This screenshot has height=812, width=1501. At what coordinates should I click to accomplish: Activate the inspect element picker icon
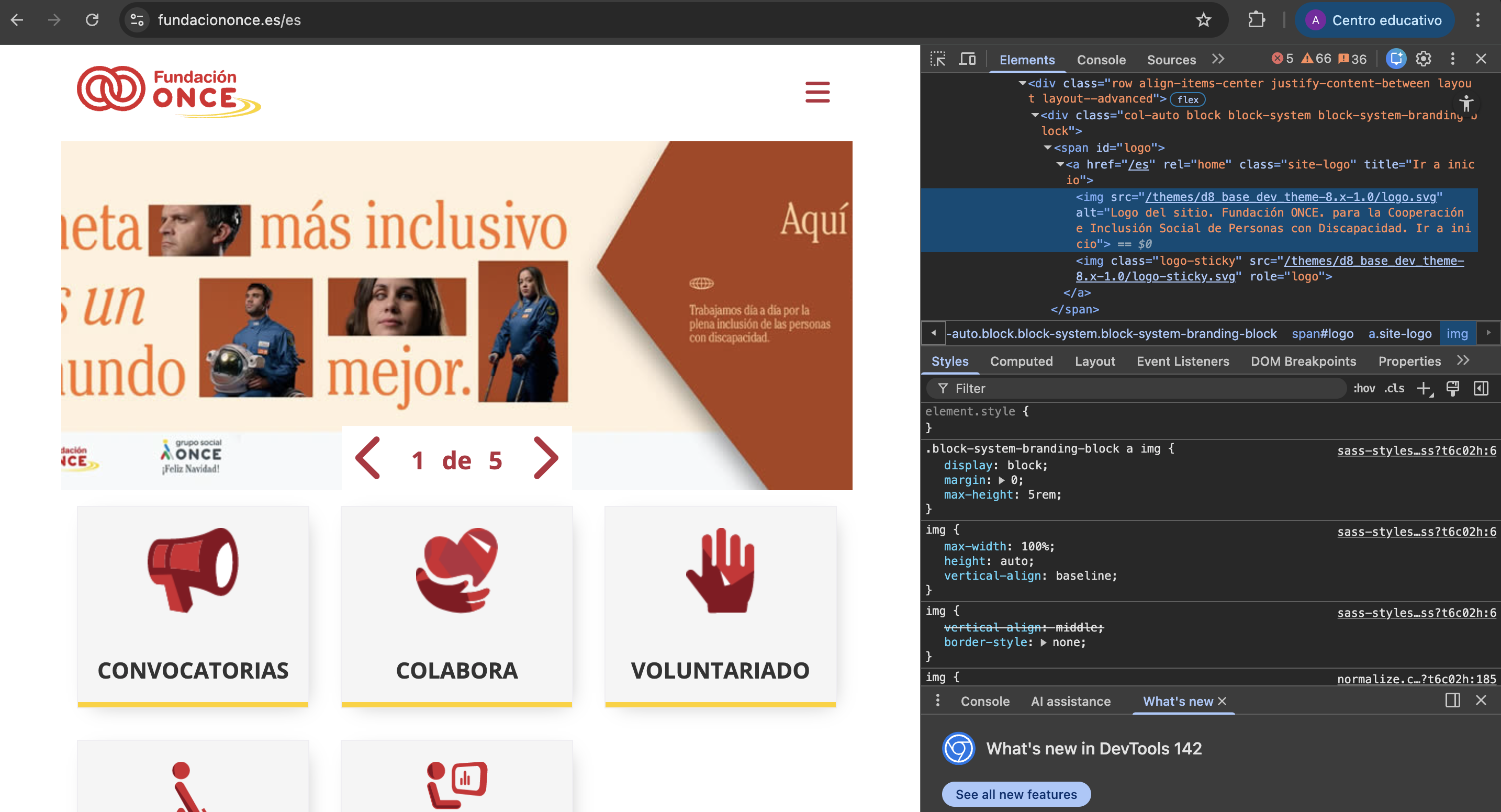[937, 59]
